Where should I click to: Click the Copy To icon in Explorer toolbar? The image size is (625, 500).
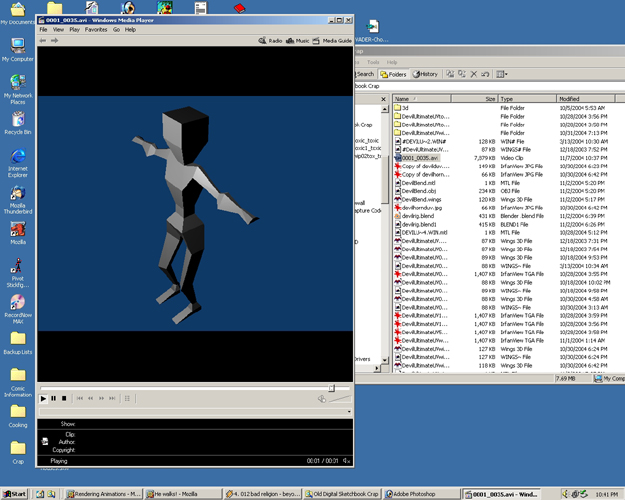[462, 74]
